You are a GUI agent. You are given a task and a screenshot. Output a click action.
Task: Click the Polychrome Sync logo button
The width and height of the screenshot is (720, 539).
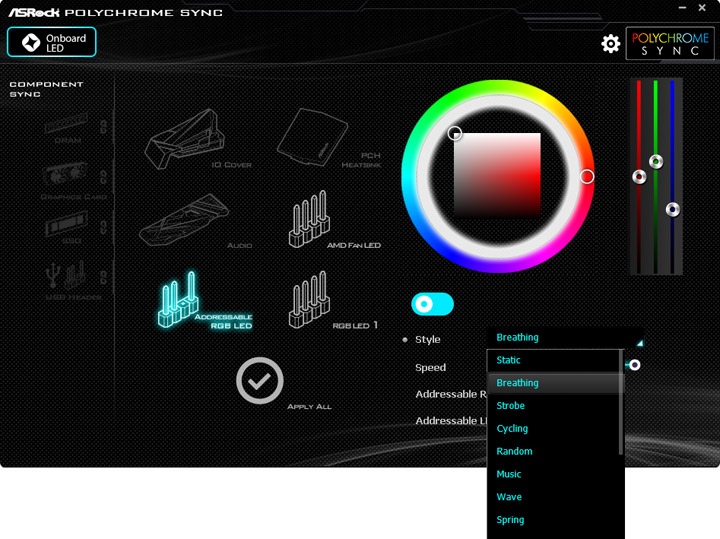[670, 44]
